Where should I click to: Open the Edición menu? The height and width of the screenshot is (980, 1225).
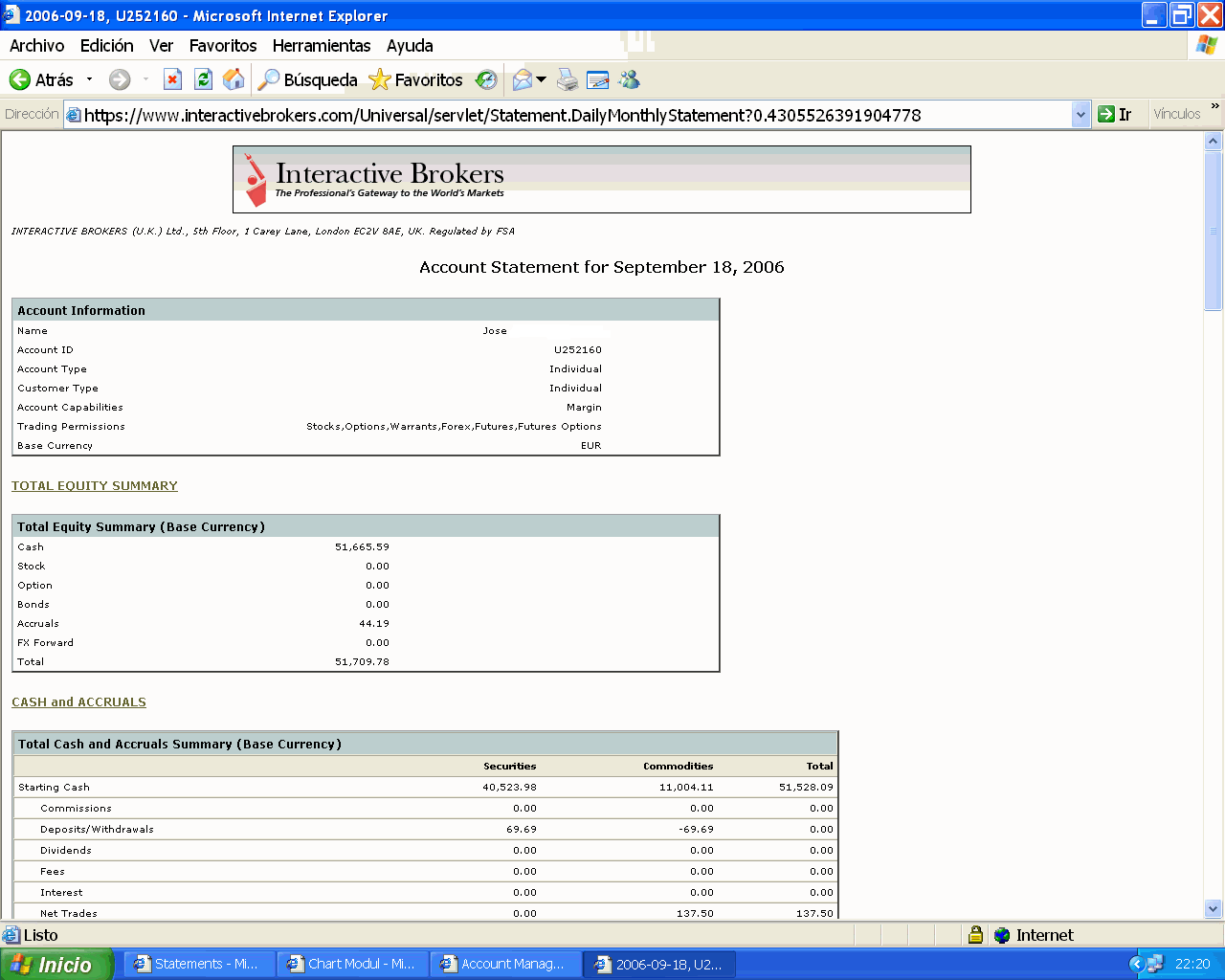pyautogui.click(x=107, y=45)
